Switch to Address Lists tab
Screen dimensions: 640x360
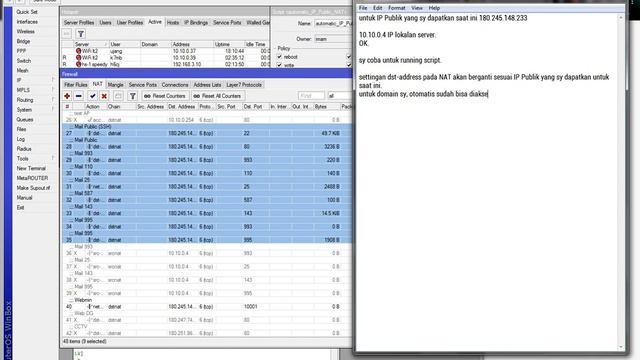tap(207, 85)
